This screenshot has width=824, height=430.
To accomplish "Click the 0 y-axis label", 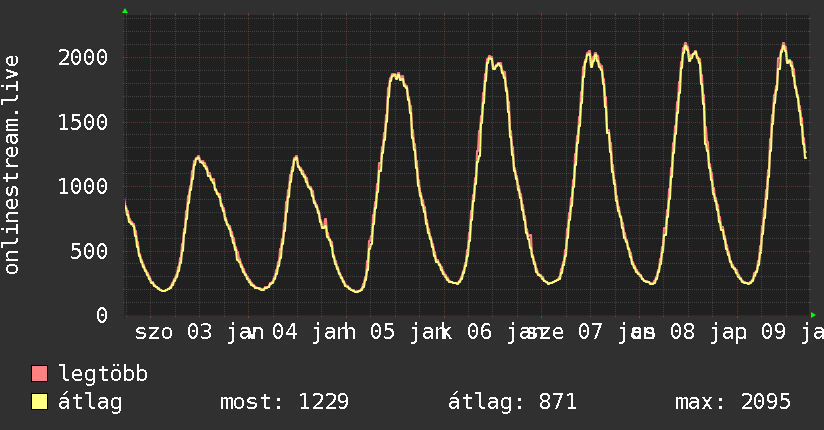I will [102, 315].
